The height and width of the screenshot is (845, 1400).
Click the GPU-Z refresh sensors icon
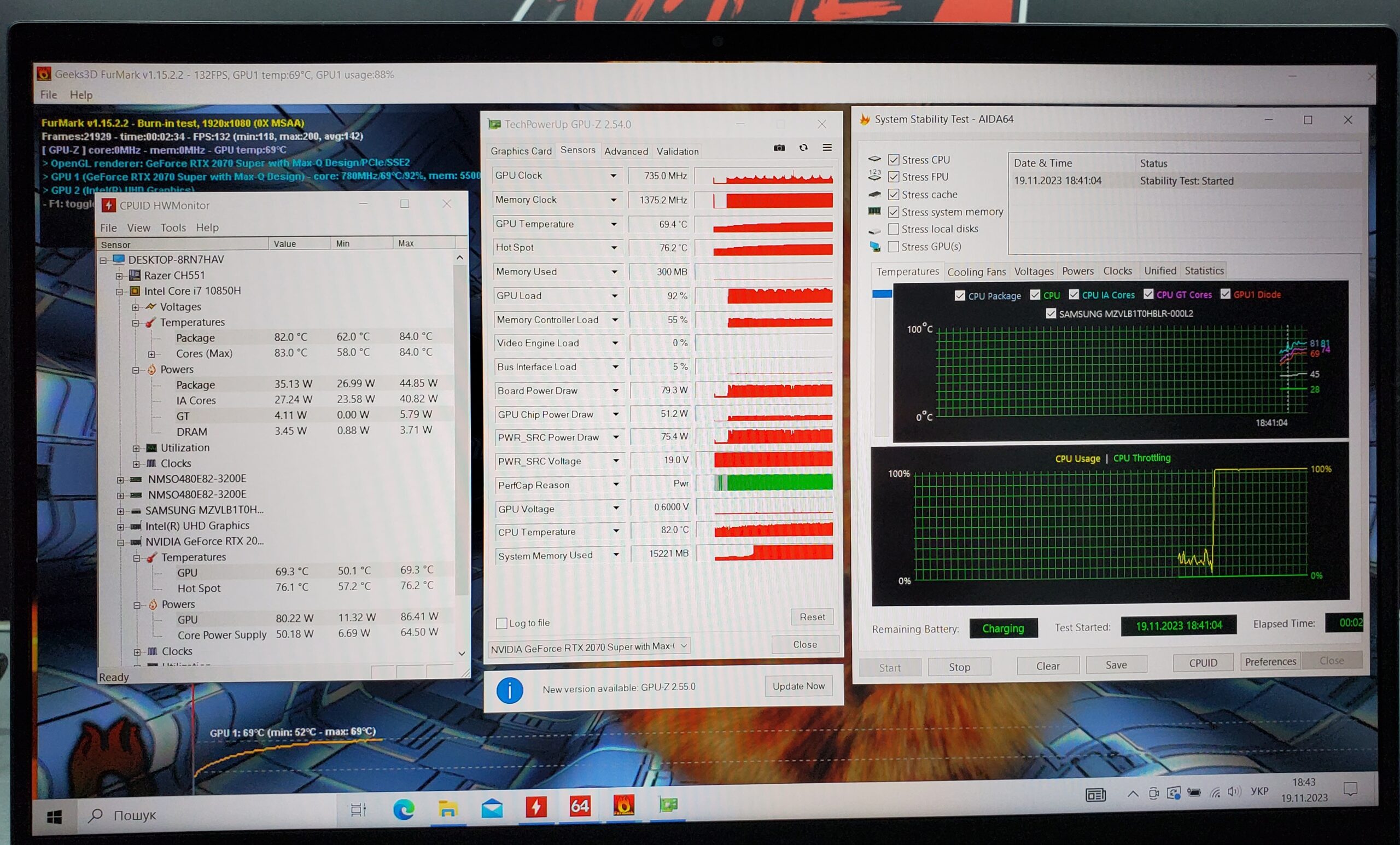tap(803, 148)
